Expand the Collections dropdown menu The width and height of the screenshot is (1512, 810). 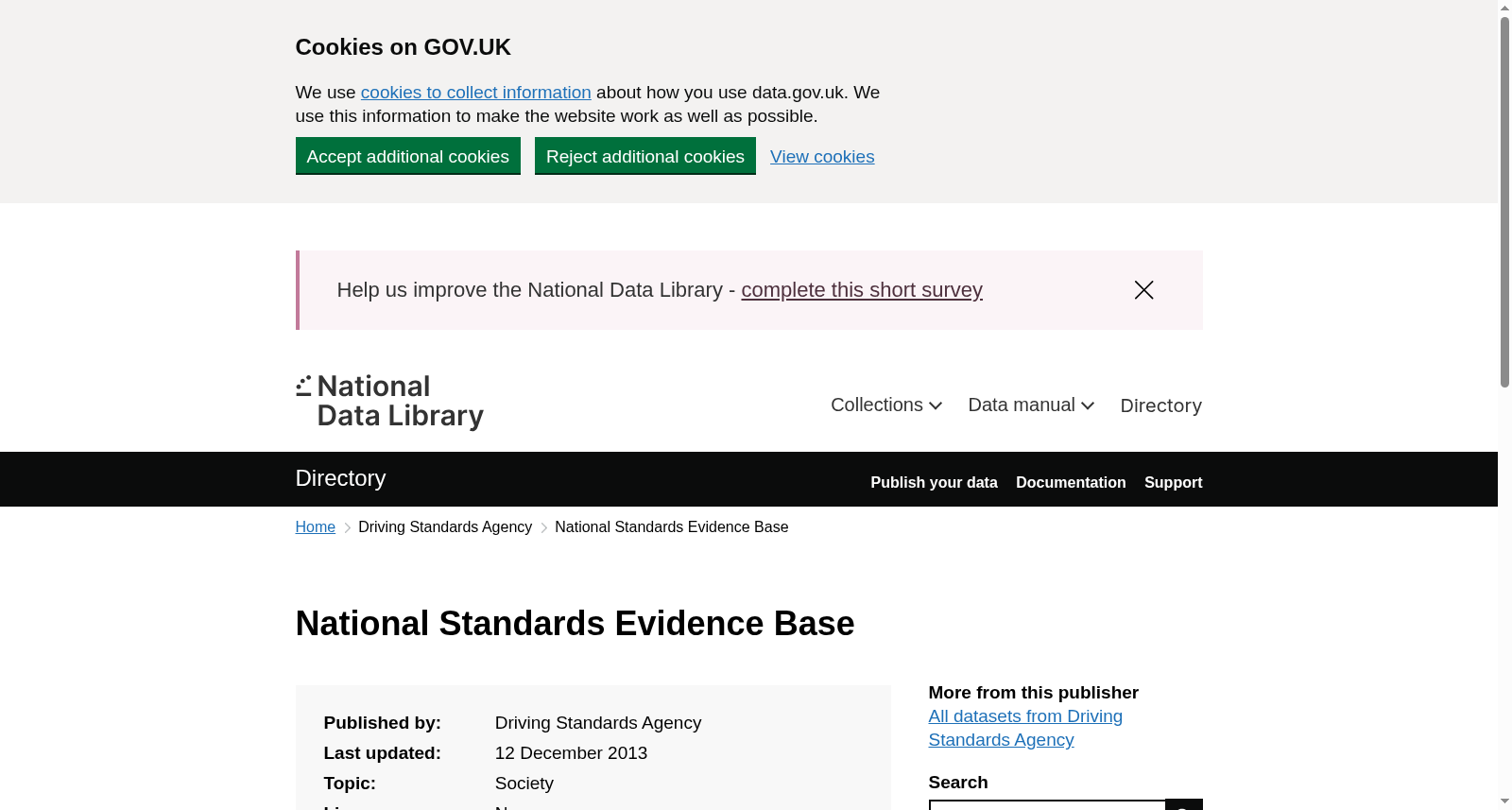(886, 405)
